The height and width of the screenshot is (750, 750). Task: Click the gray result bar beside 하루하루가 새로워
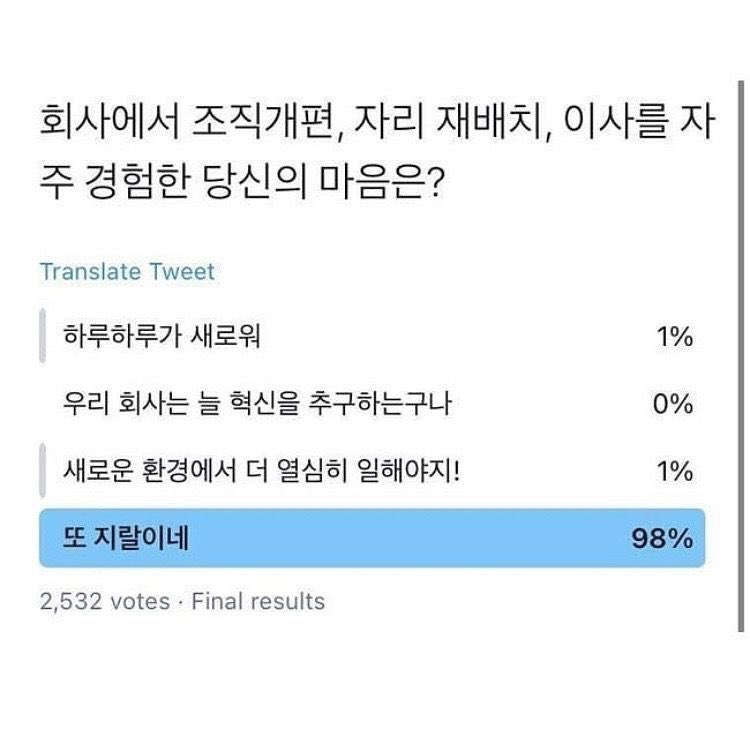[x=43, y=336]
